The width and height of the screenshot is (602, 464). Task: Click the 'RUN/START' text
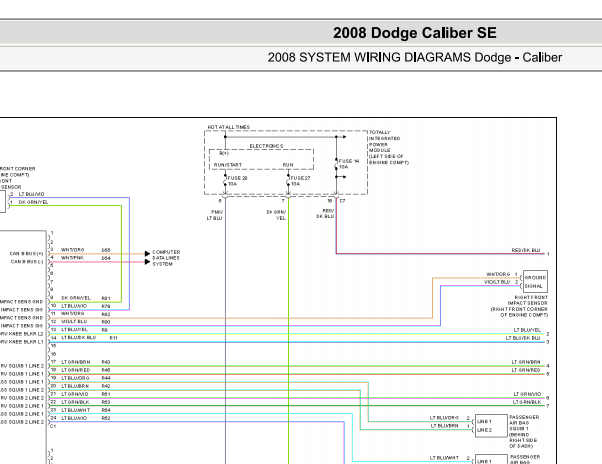pos(228,165)
